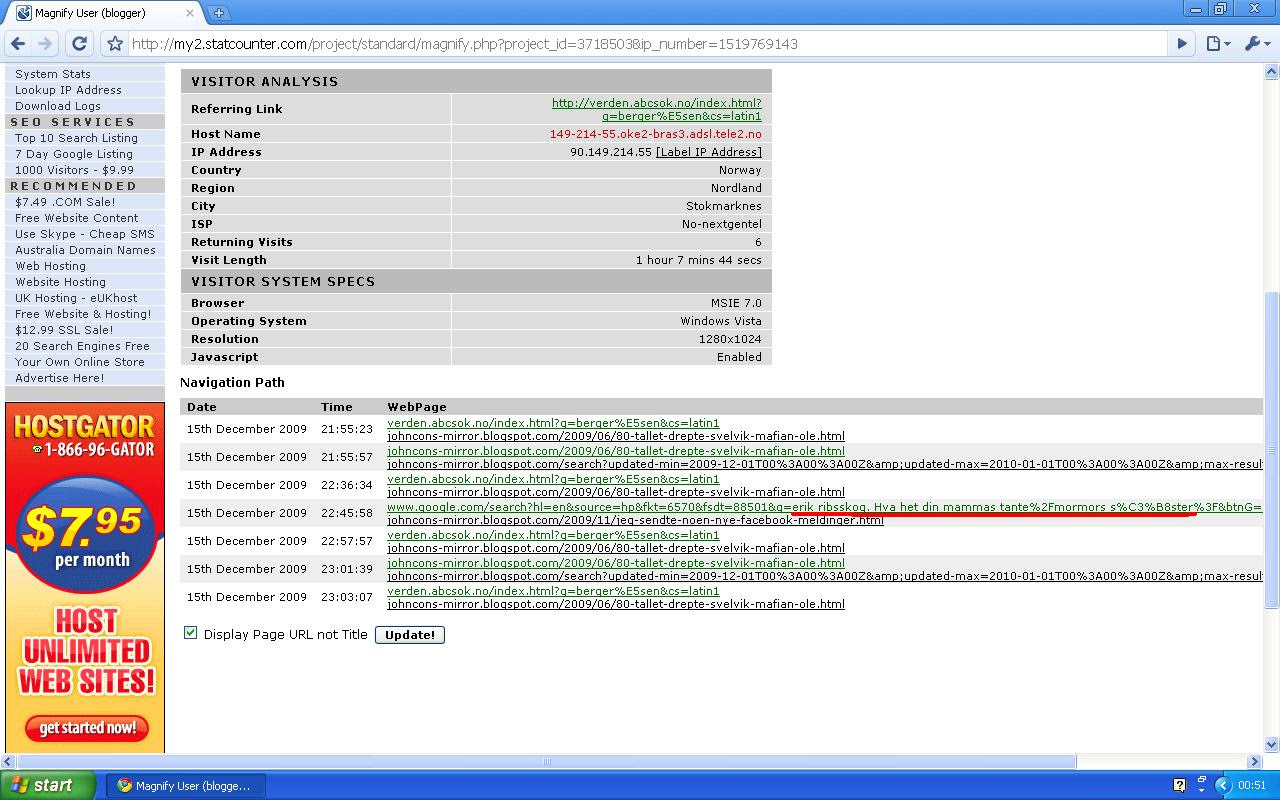The image size is (1280, 800).
Task: Go forward to the next page
Action: click(45, 44)
